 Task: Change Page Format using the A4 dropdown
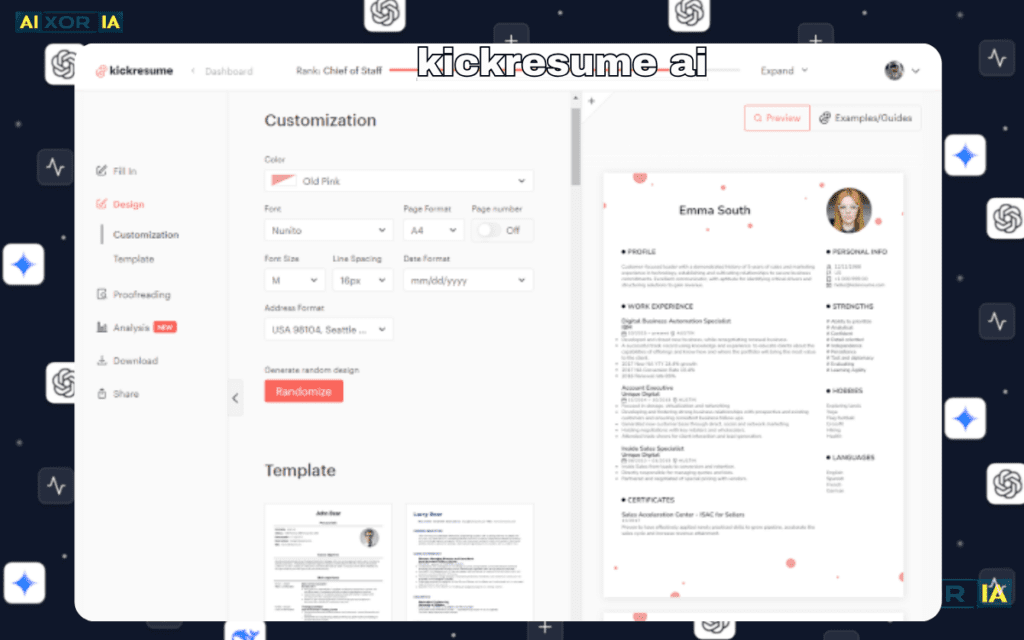pyautogui.click(x=432, y=230)
